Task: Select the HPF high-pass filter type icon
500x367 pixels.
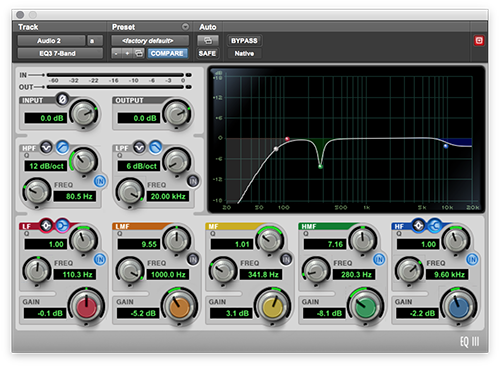Action: 62,147
